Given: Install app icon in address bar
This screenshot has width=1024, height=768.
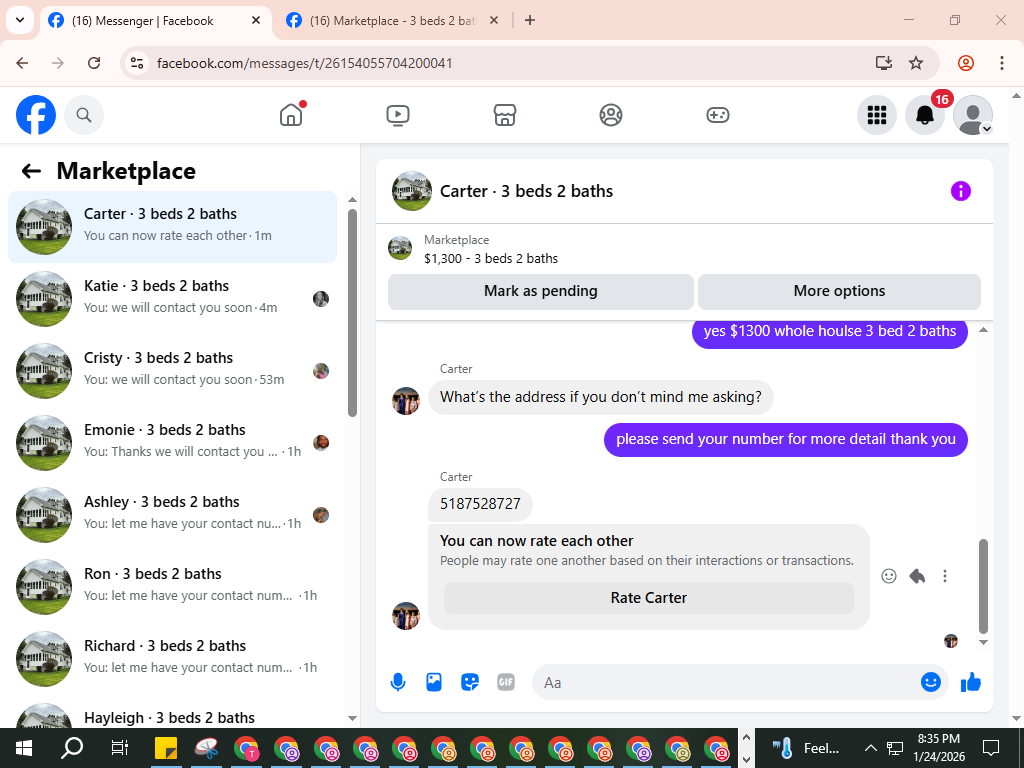Looking at the screenshot, I should [x=884, y=63].
